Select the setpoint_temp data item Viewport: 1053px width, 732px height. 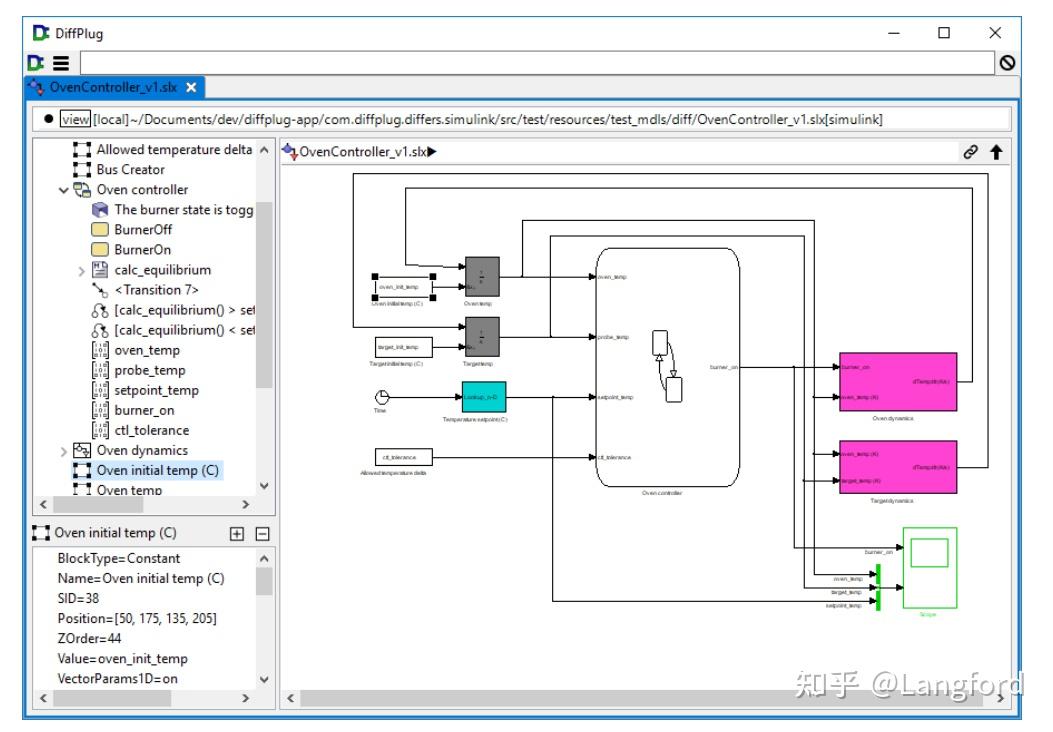(x=156, y=391)
